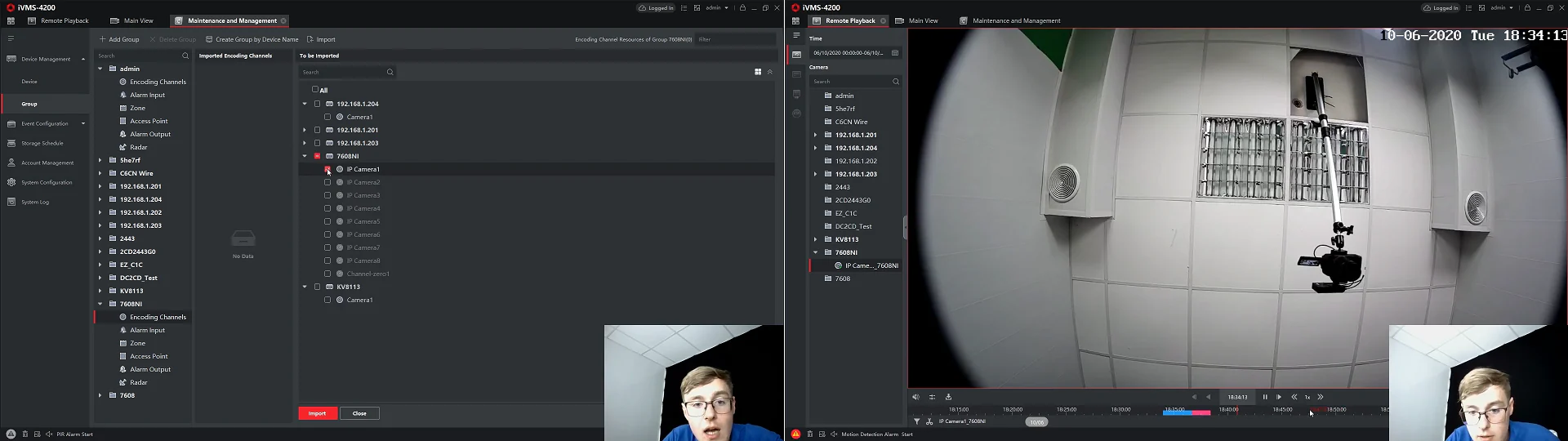The width and height of the screenshot is (1568, 441).
Task: Expand Event Configuration section
Action: point(82,123)
